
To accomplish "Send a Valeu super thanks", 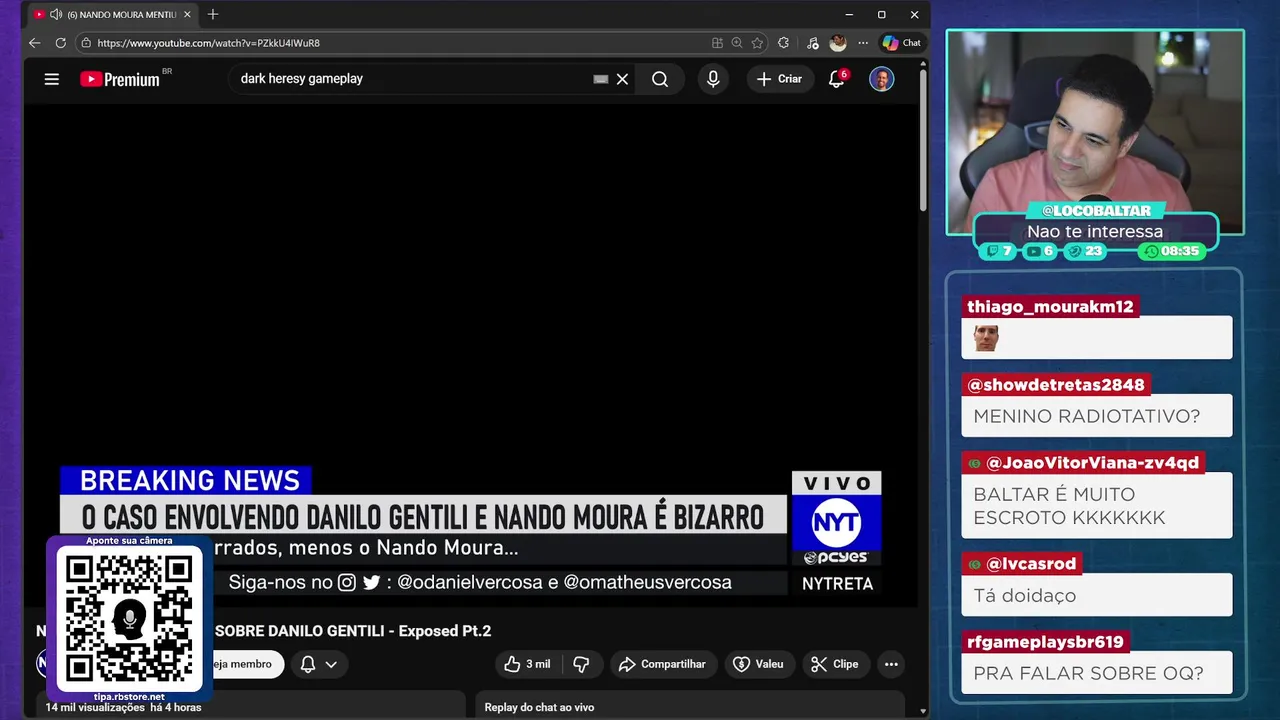I will tap(759, 664).
